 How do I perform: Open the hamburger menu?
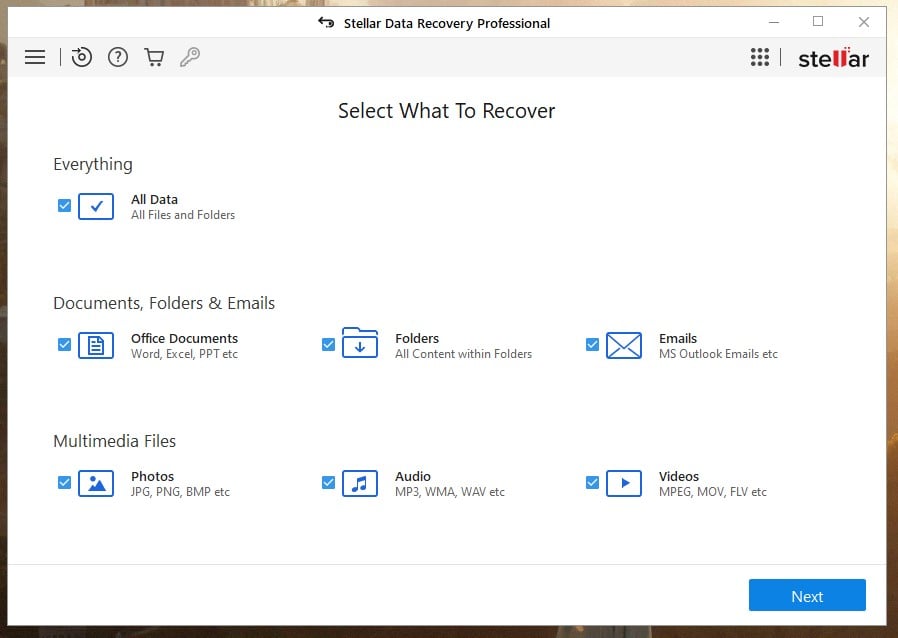coord(35,57)
